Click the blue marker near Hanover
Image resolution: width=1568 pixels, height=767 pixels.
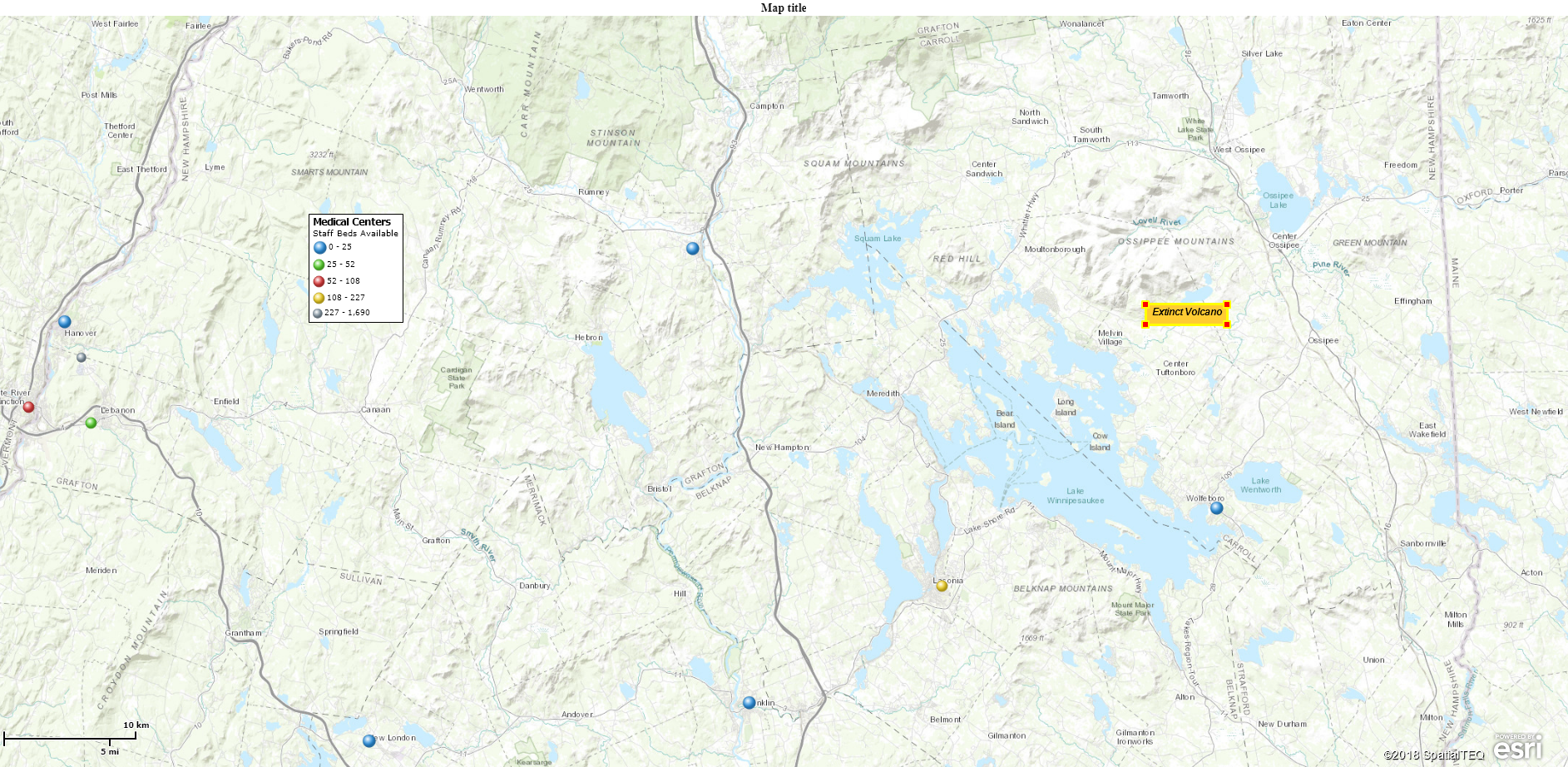point(65,322)
